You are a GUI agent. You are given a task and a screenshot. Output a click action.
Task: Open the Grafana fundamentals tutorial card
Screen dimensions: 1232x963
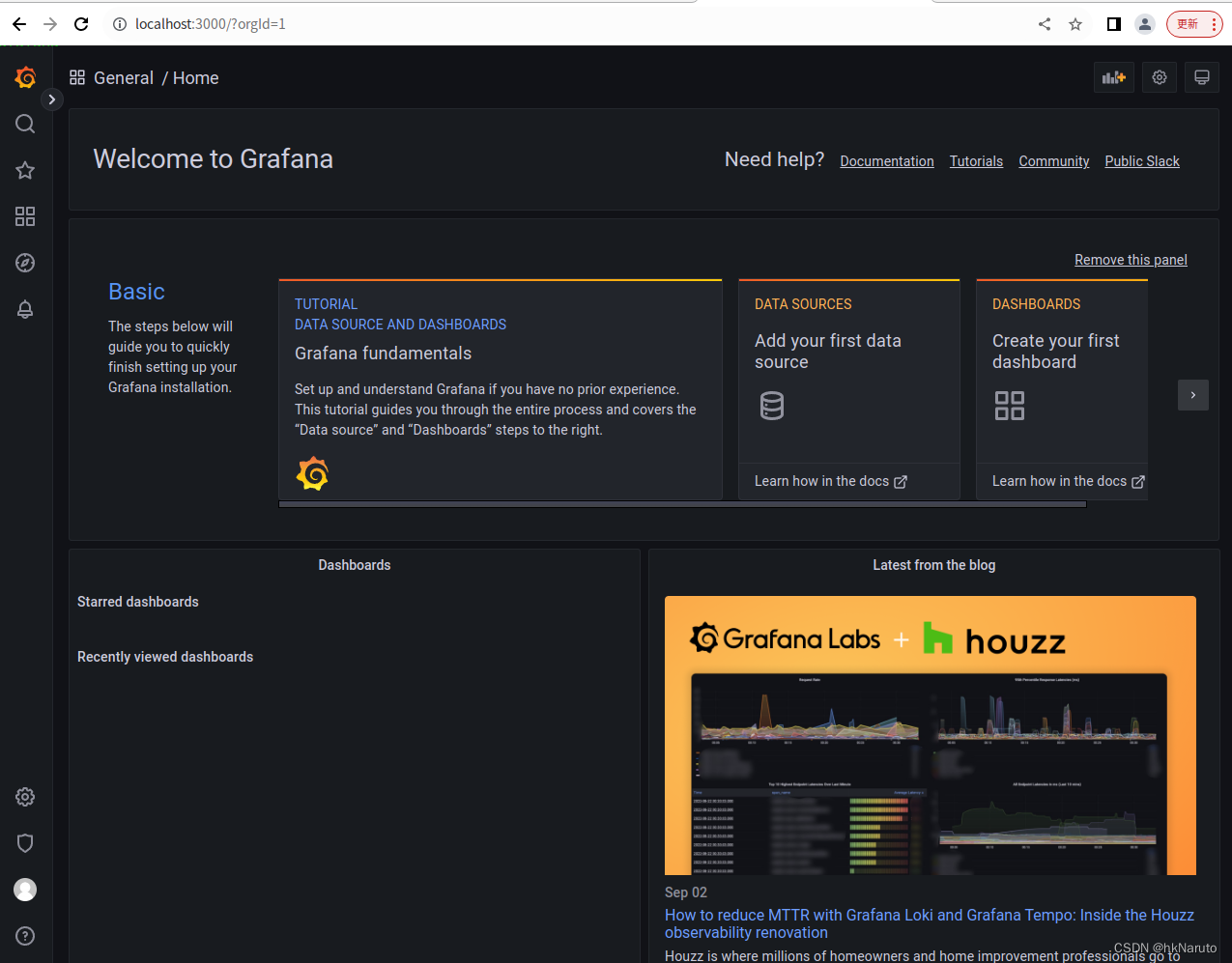point(501,389)
